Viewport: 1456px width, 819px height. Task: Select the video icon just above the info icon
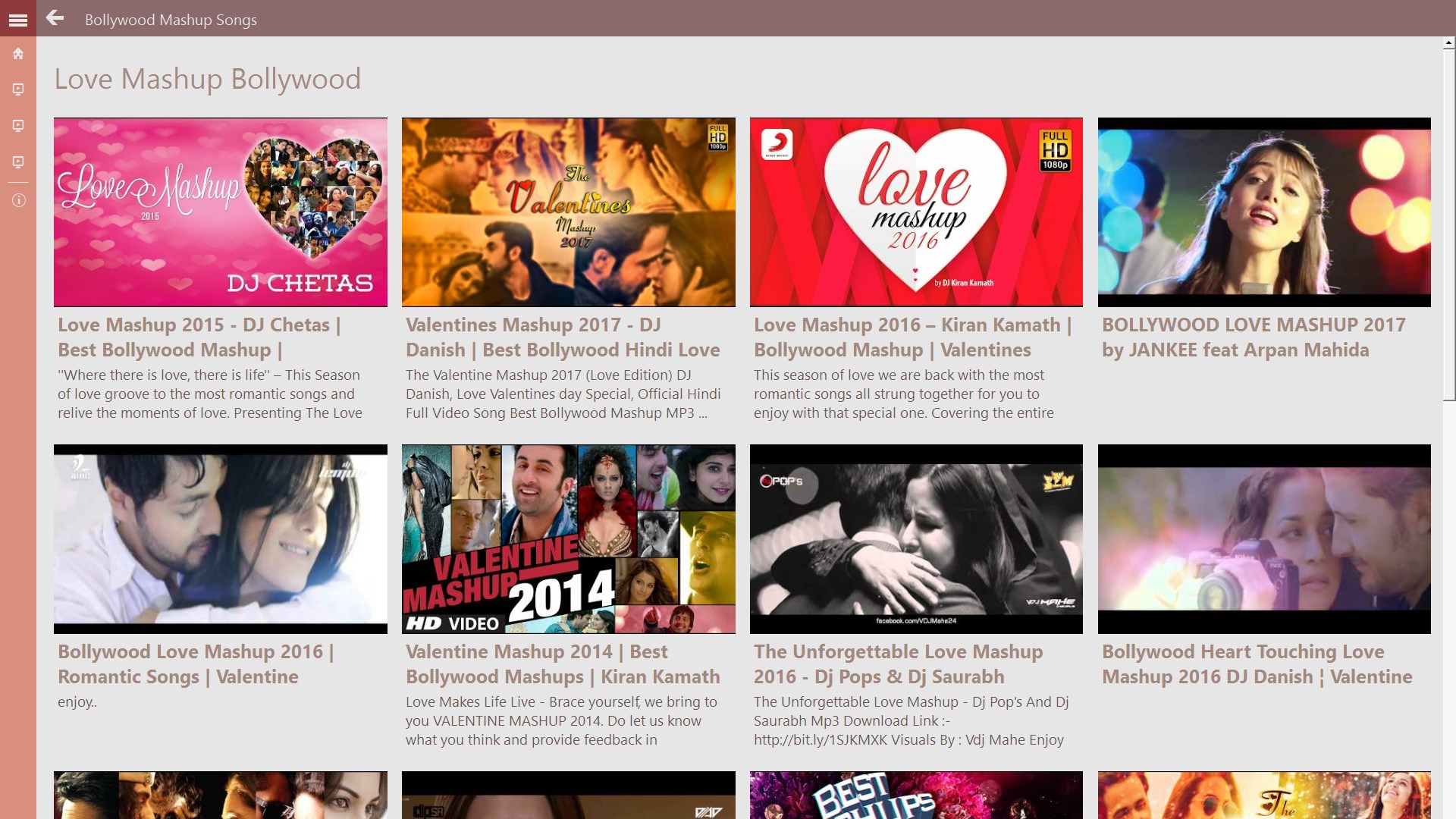click(18, 162)
